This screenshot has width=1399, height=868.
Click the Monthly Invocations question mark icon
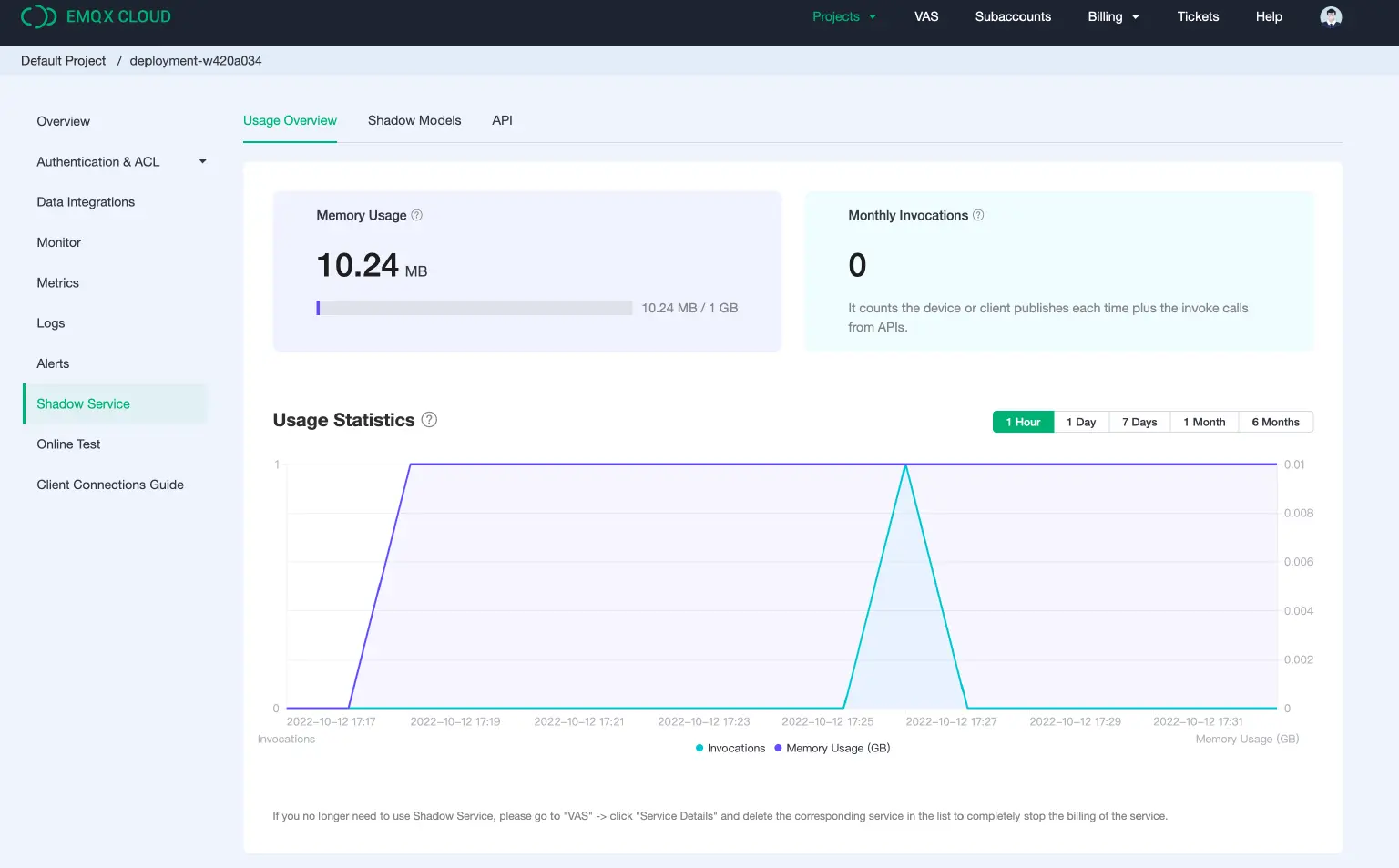tap(978, 215)
